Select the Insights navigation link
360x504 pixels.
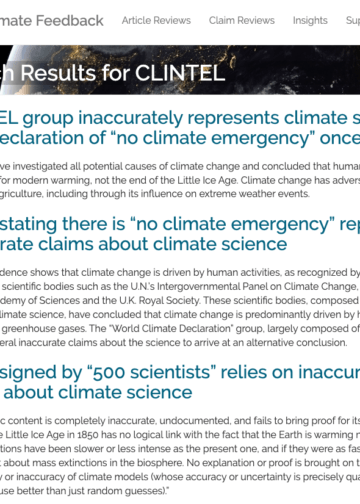tap(310, 21)
